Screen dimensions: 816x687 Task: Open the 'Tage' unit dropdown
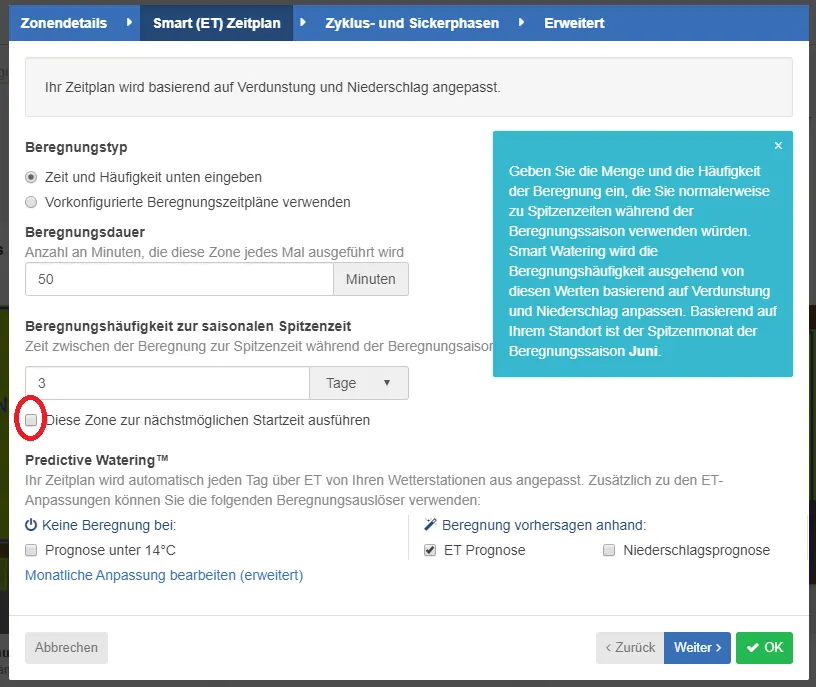coord(359,383)
